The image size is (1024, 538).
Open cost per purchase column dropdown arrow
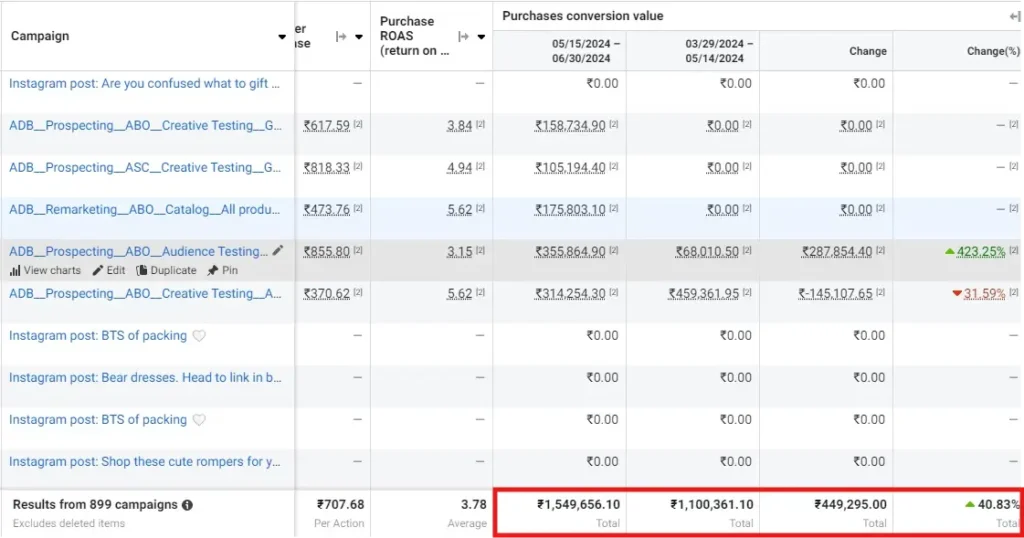358,37
